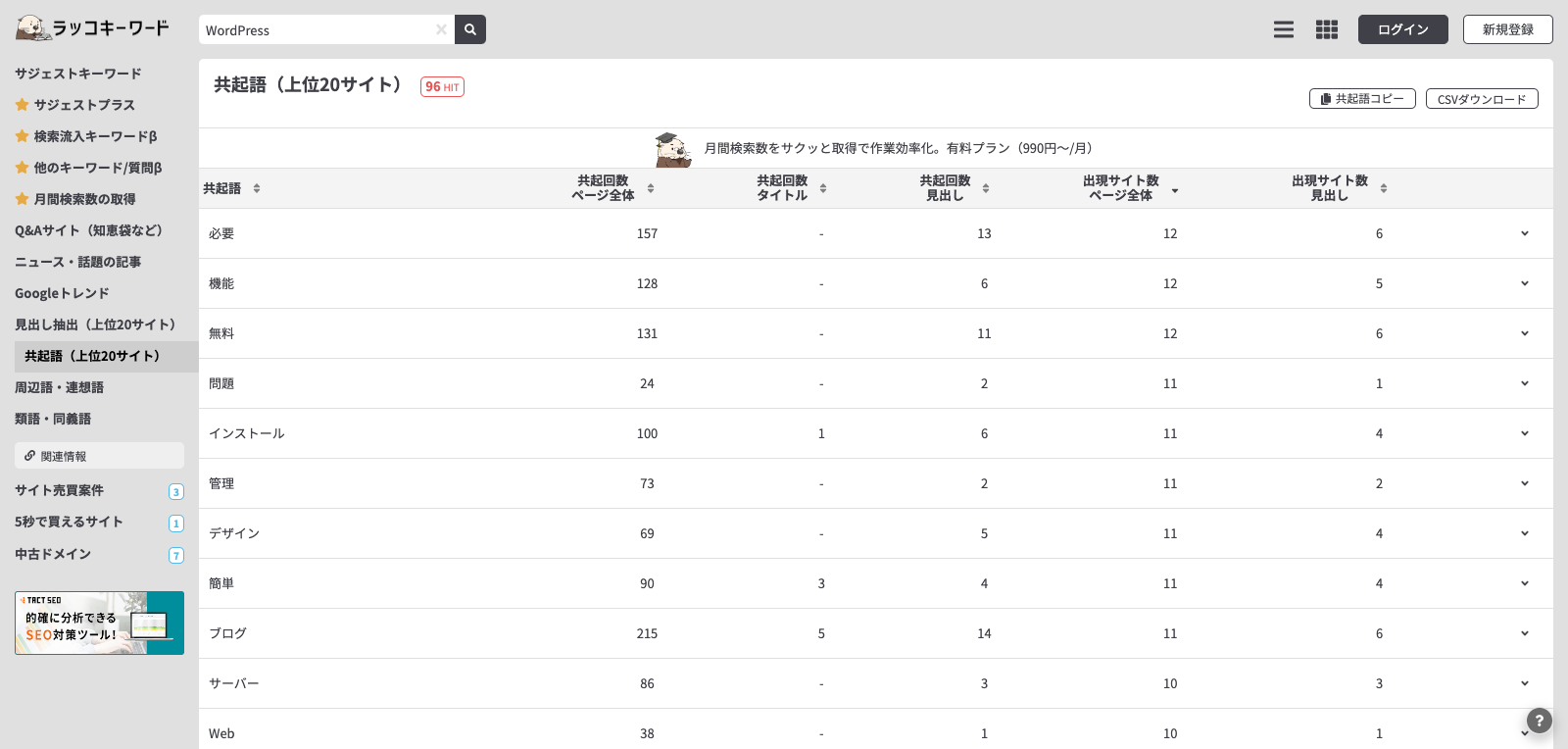Expand the 簡単 row details
The height and width of the screenshot is (749, 1568).
click(1525, 583)
